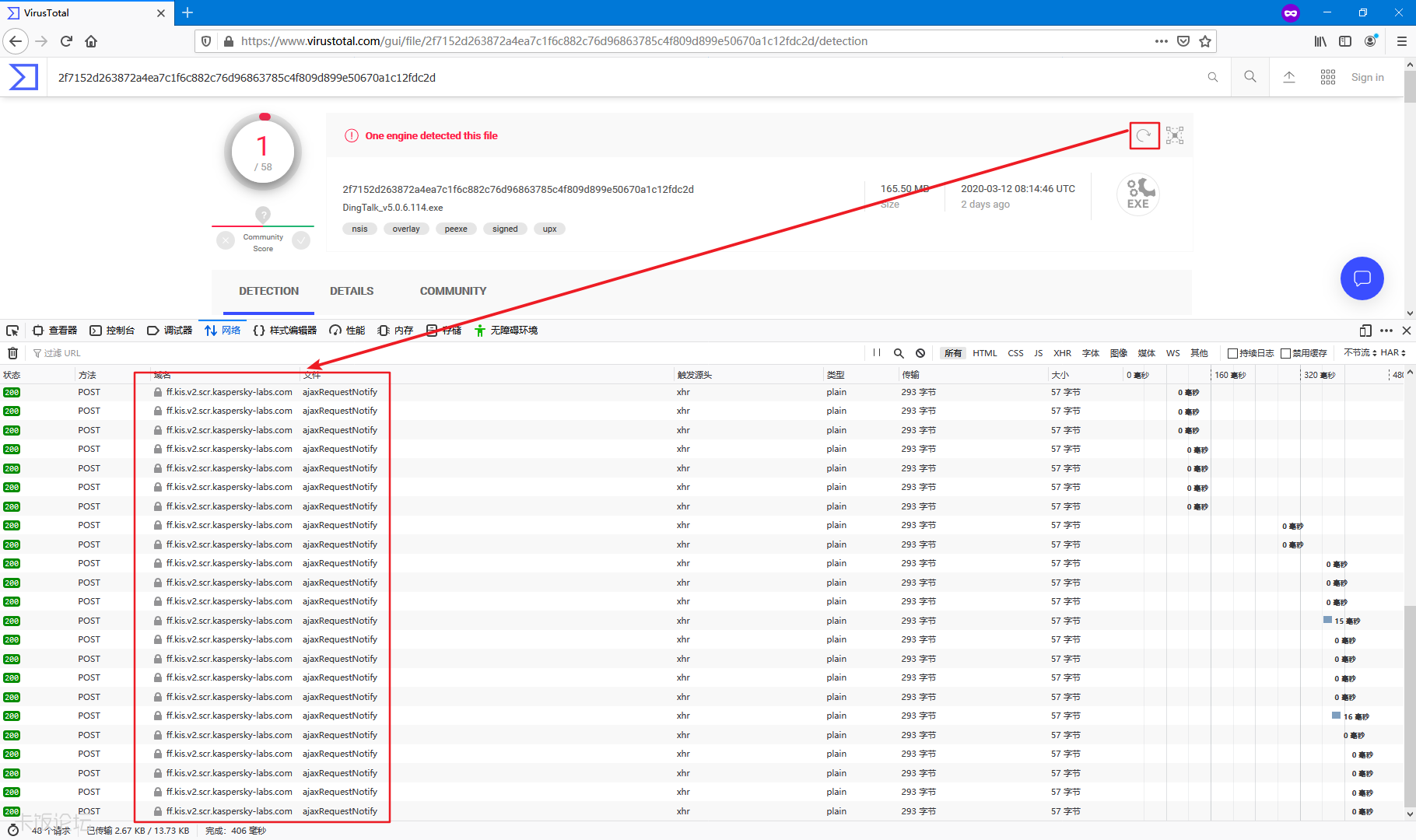Image resolution: width=1416 pixels, height=840 pixels.
Task: Open network search magnifier in devtools
Action: point(899,353)
